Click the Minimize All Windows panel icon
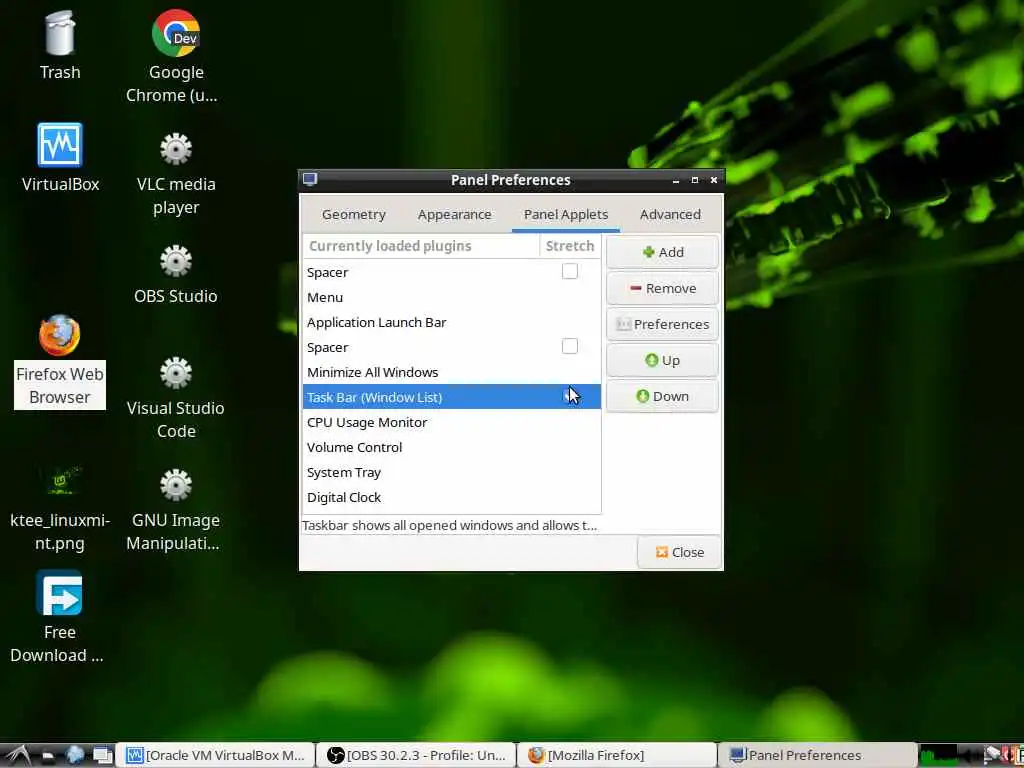 coord(103,756)
